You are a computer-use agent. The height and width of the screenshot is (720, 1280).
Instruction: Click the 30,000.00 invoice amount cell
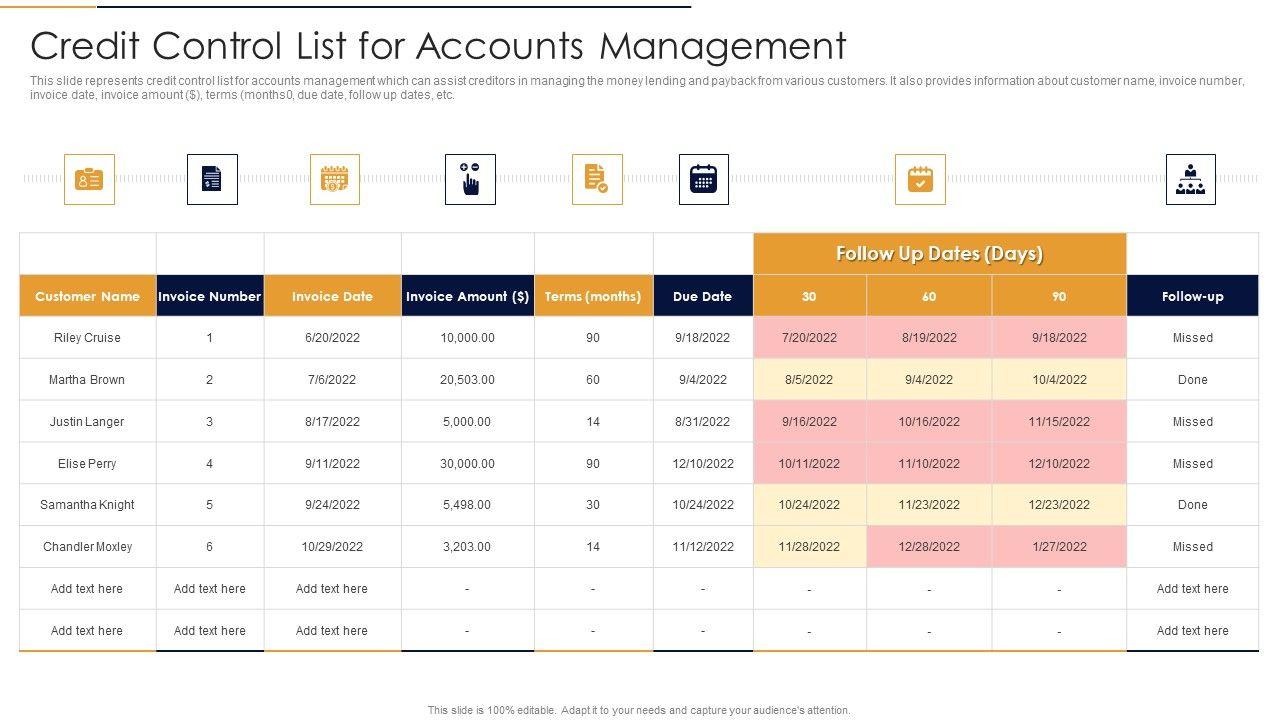pyautogui.click(x=467, y=464)
